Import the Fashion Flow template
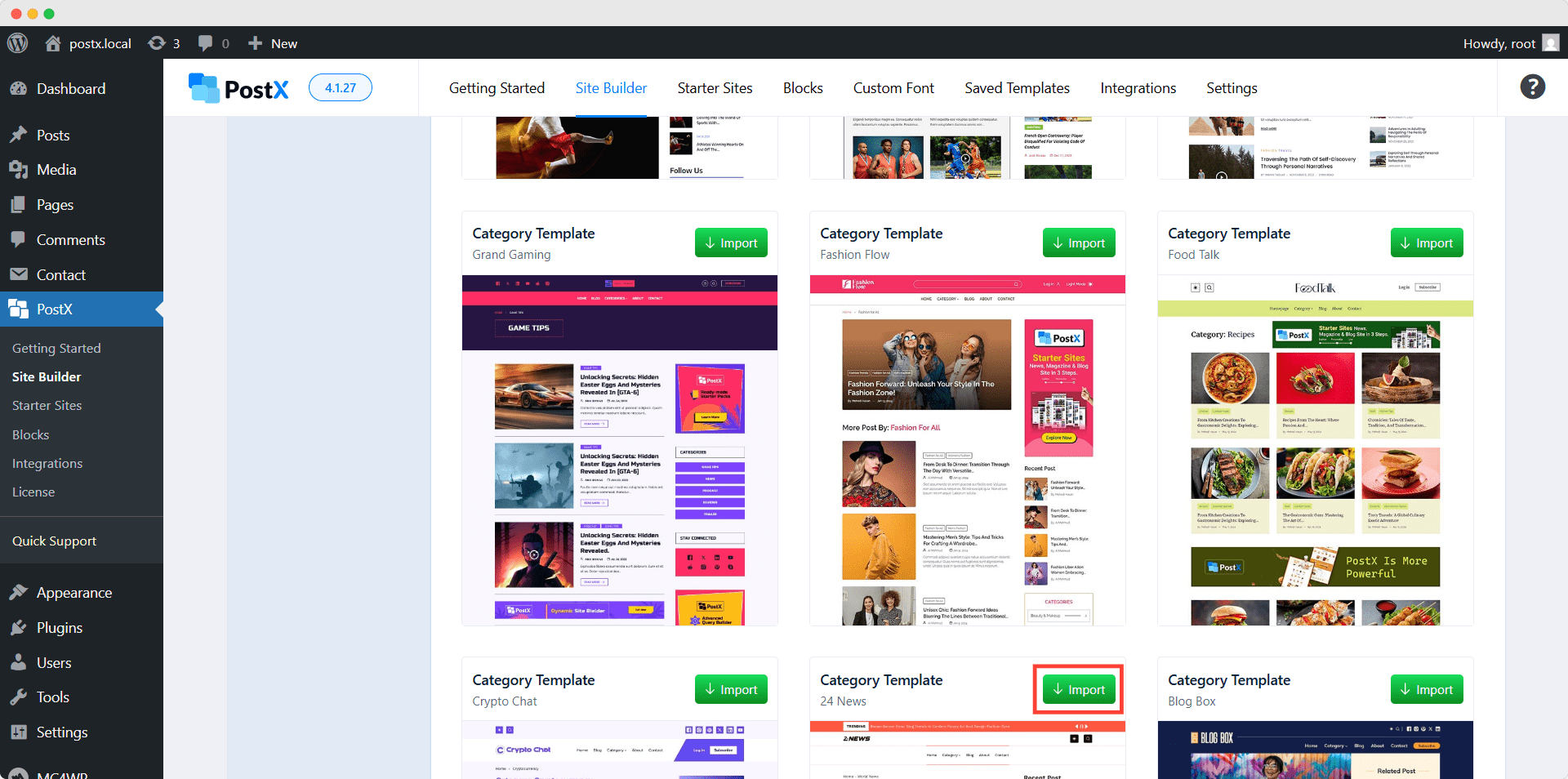Screen dimensions: 1568x779 pos(1079,243)
